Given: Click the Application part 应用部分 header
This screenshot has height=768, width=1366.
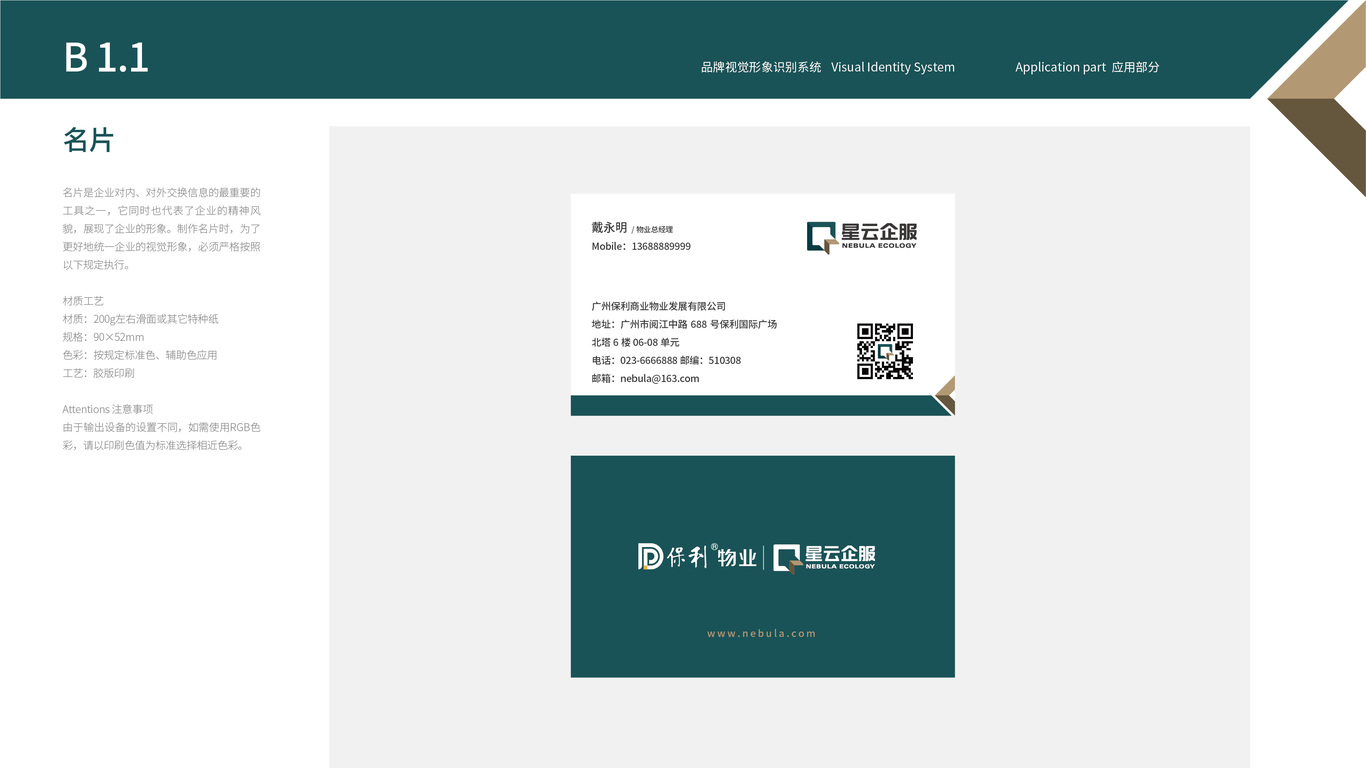Looking at the screenshot, I should 1087,67.
